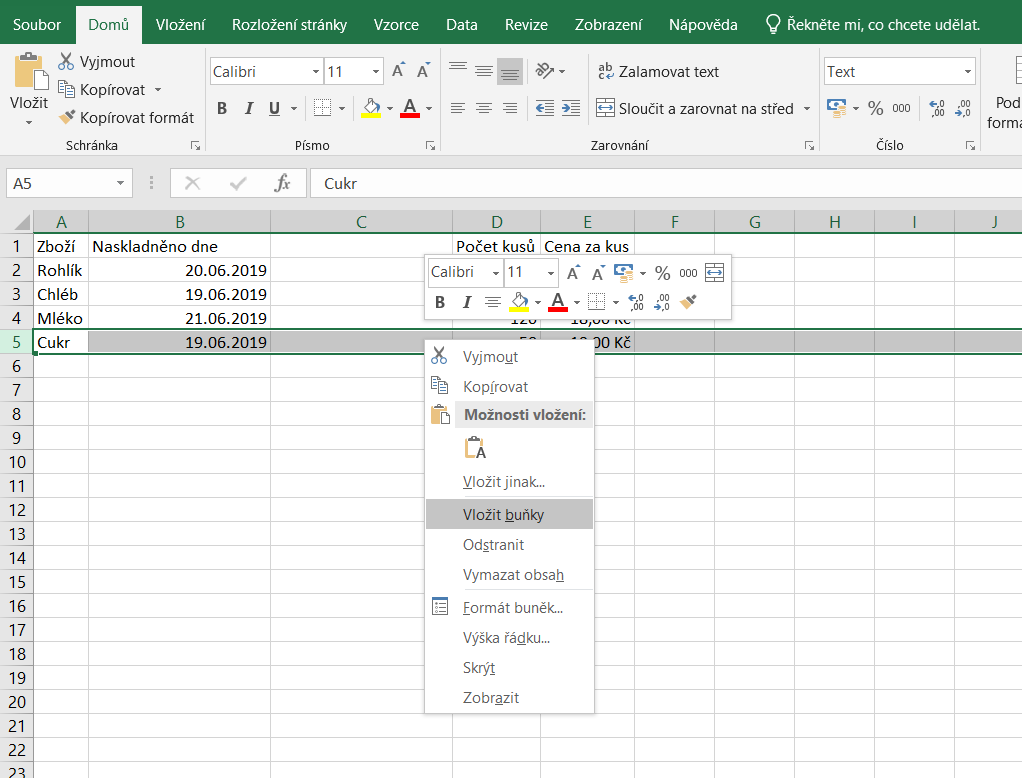Open the Schránka dialog launcher icon
Viewport: 1022px width, 778px height.
(x=193, y=145)
